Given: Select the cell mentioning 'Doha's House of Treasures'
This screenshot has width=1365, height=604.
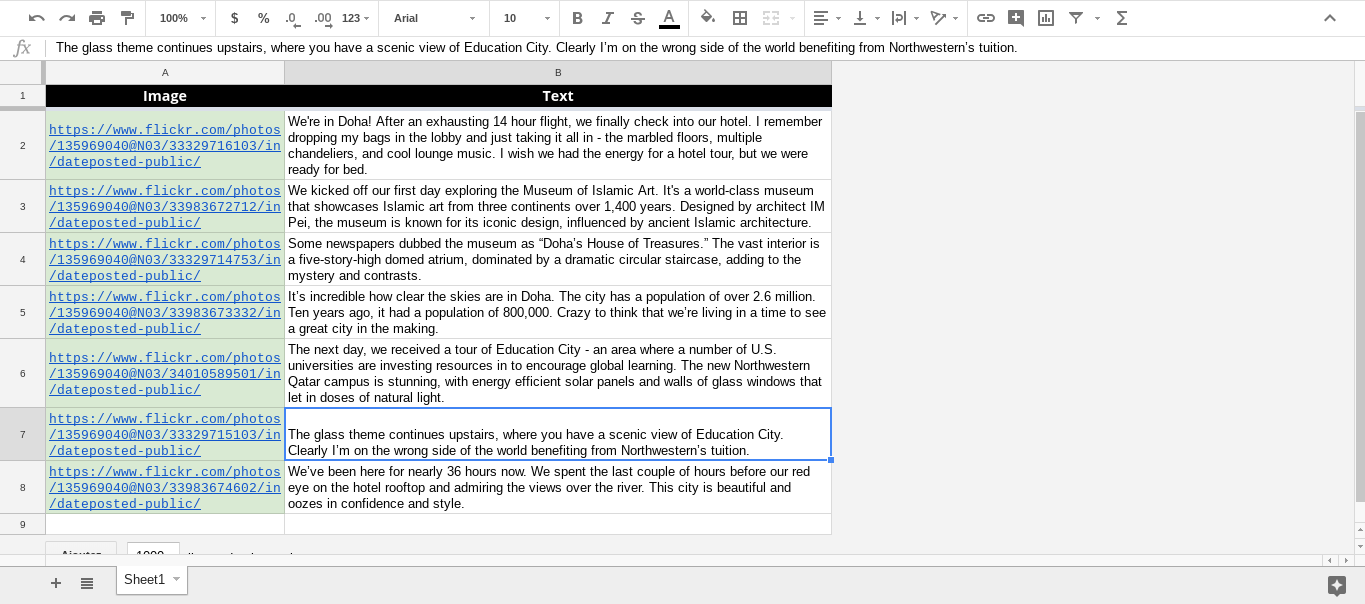Looking at the screenshot, I should tap(558, 260).
